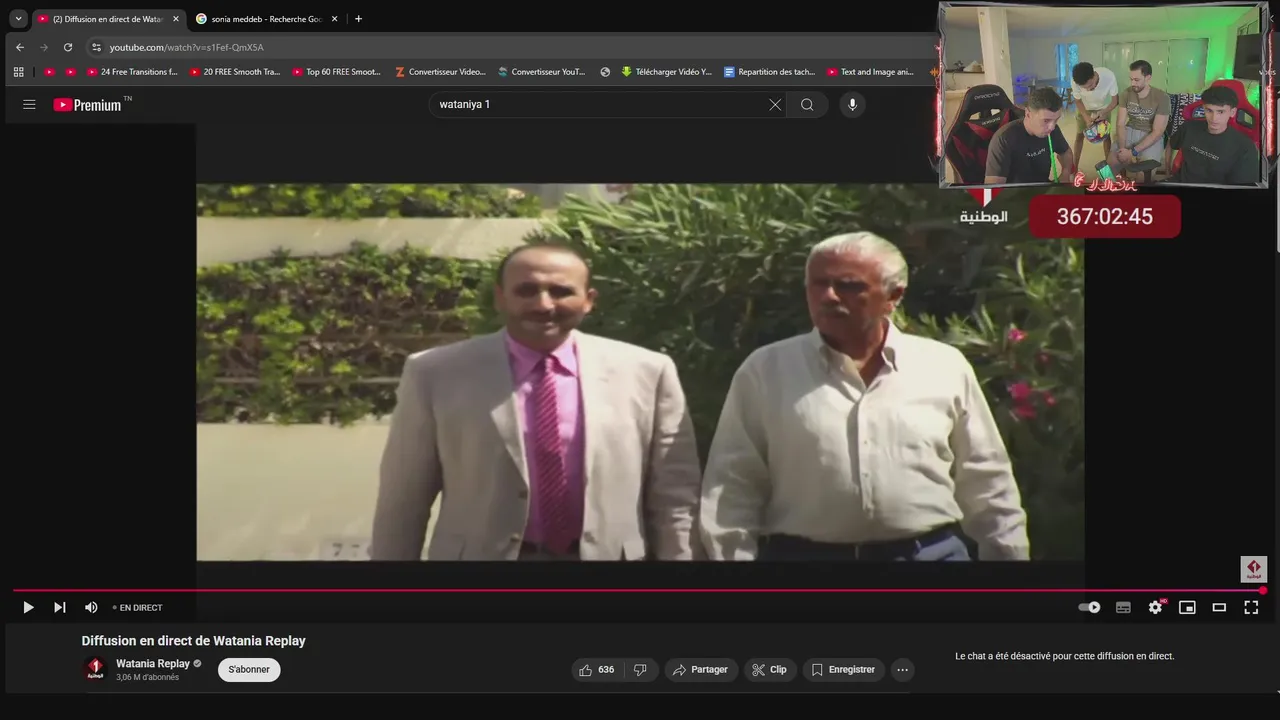Save the video with Enregistrer
Screen dimensions: 1280x720
pyautogui.click(x=843, y=669)
